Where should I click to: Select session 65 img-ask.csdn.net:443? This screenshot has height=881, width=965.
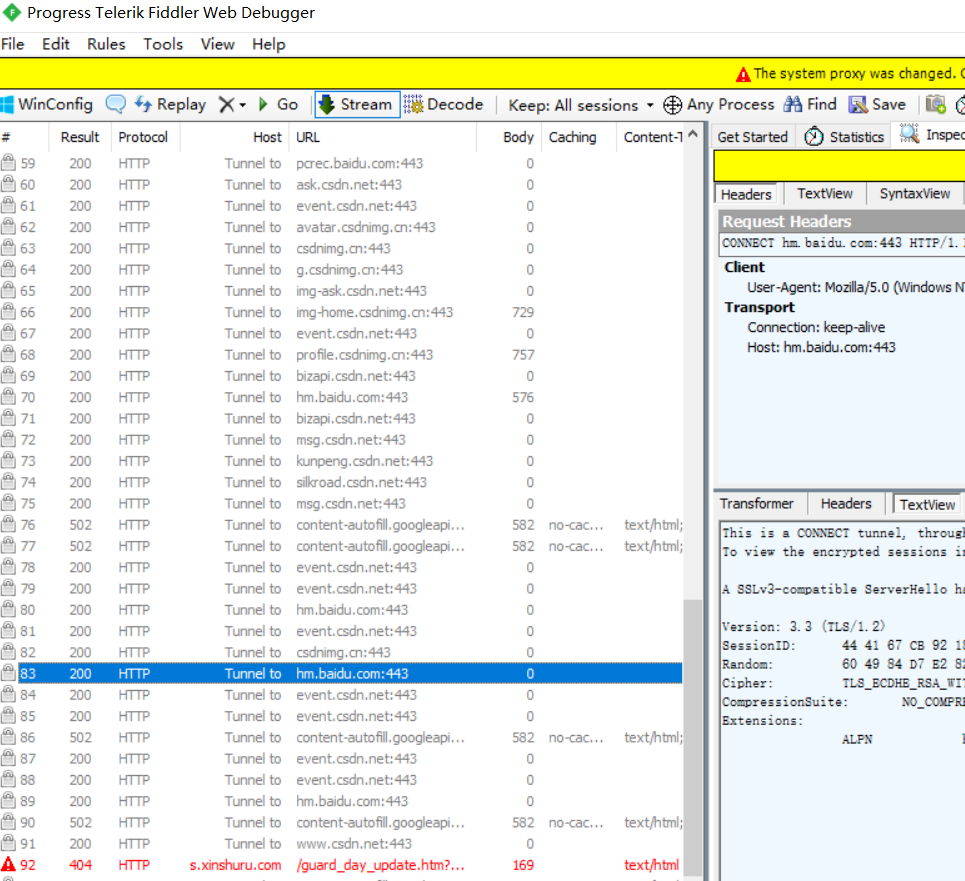(x=341, y=291)
